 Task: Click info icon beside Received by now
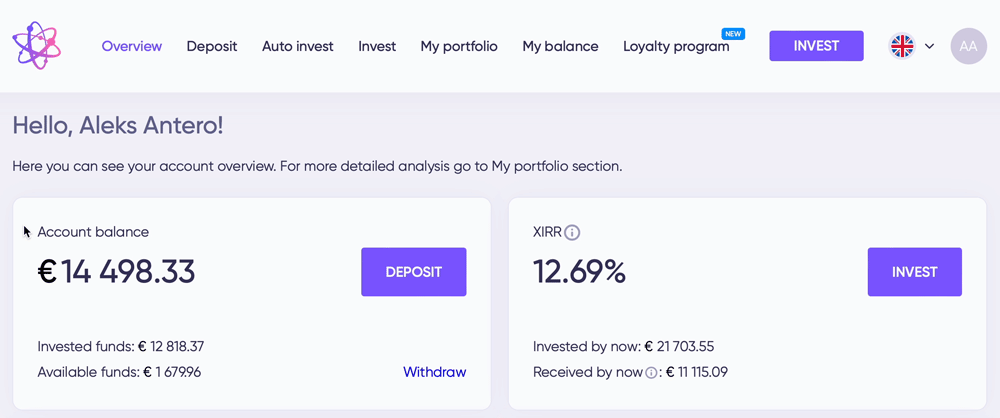(651, 373)
